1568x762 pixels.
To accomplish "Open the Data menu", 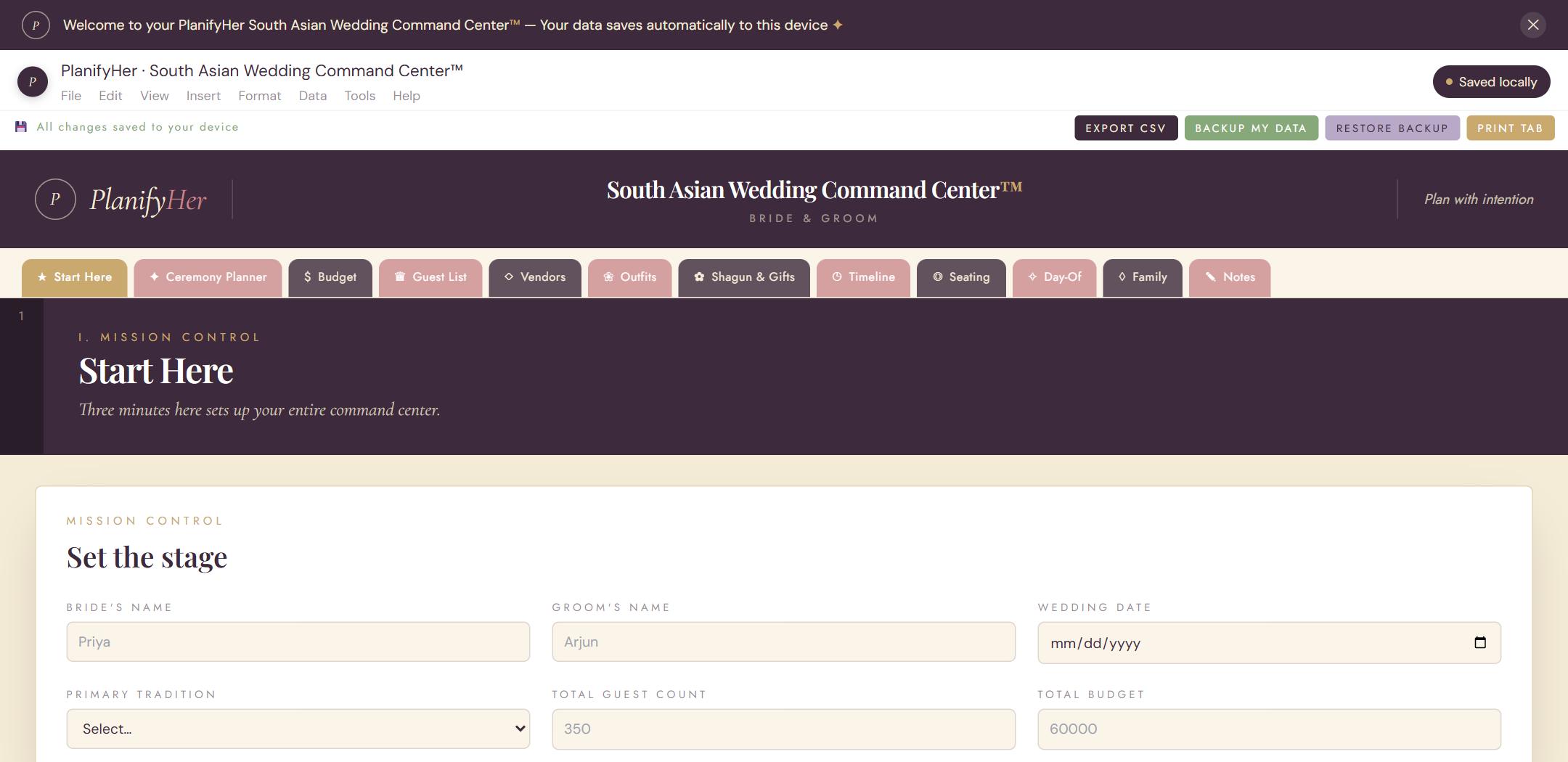I will [x=313, y=96].
